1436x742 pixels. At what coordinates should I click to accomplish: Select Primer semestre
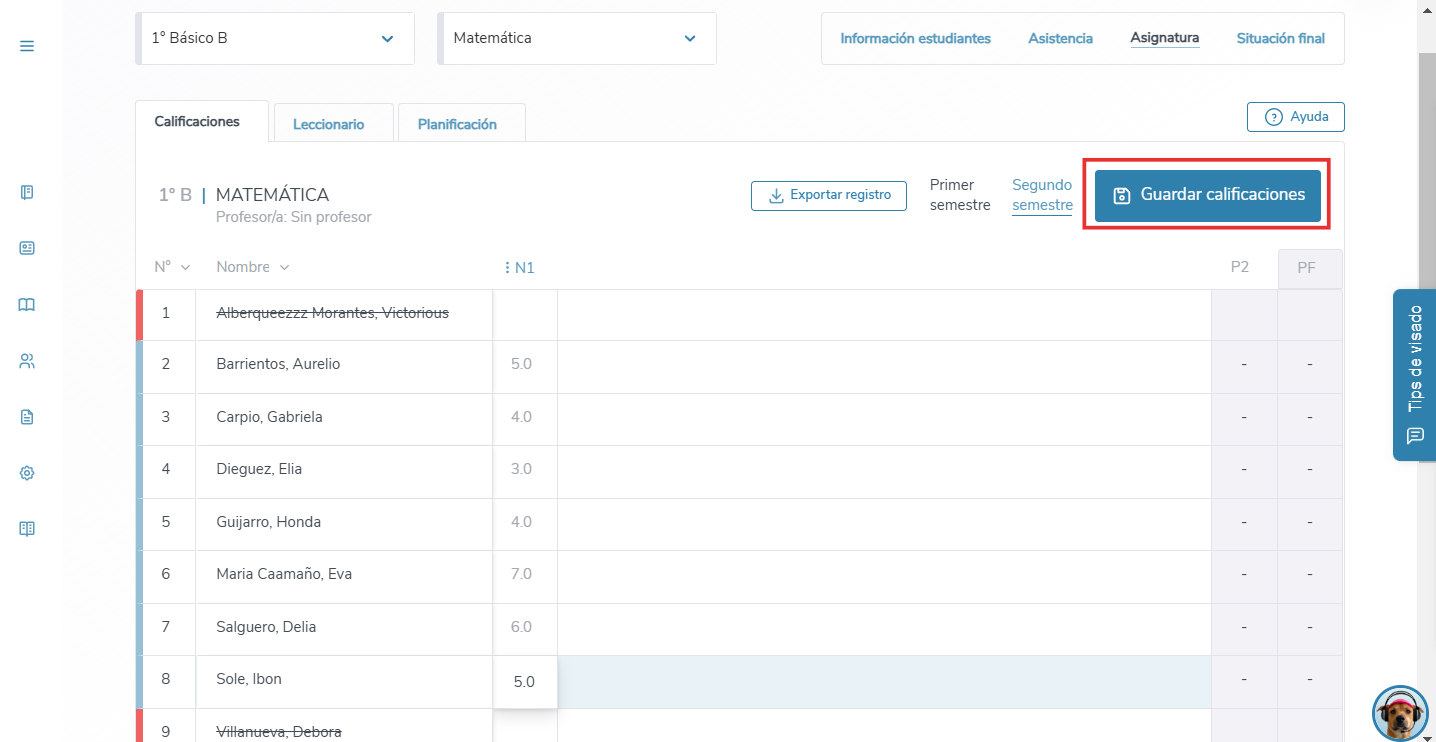click(x=960, y=195)
